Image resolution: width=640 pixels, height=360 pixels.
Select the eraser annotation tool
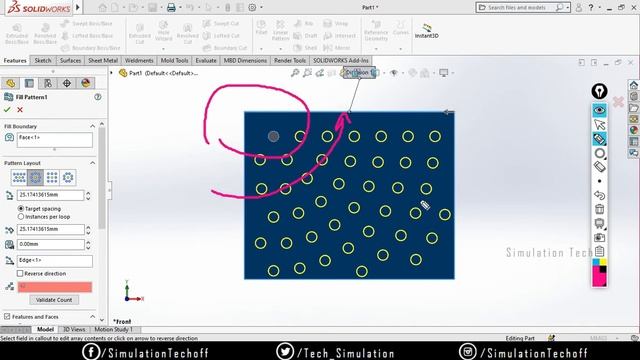coord(599,167)
